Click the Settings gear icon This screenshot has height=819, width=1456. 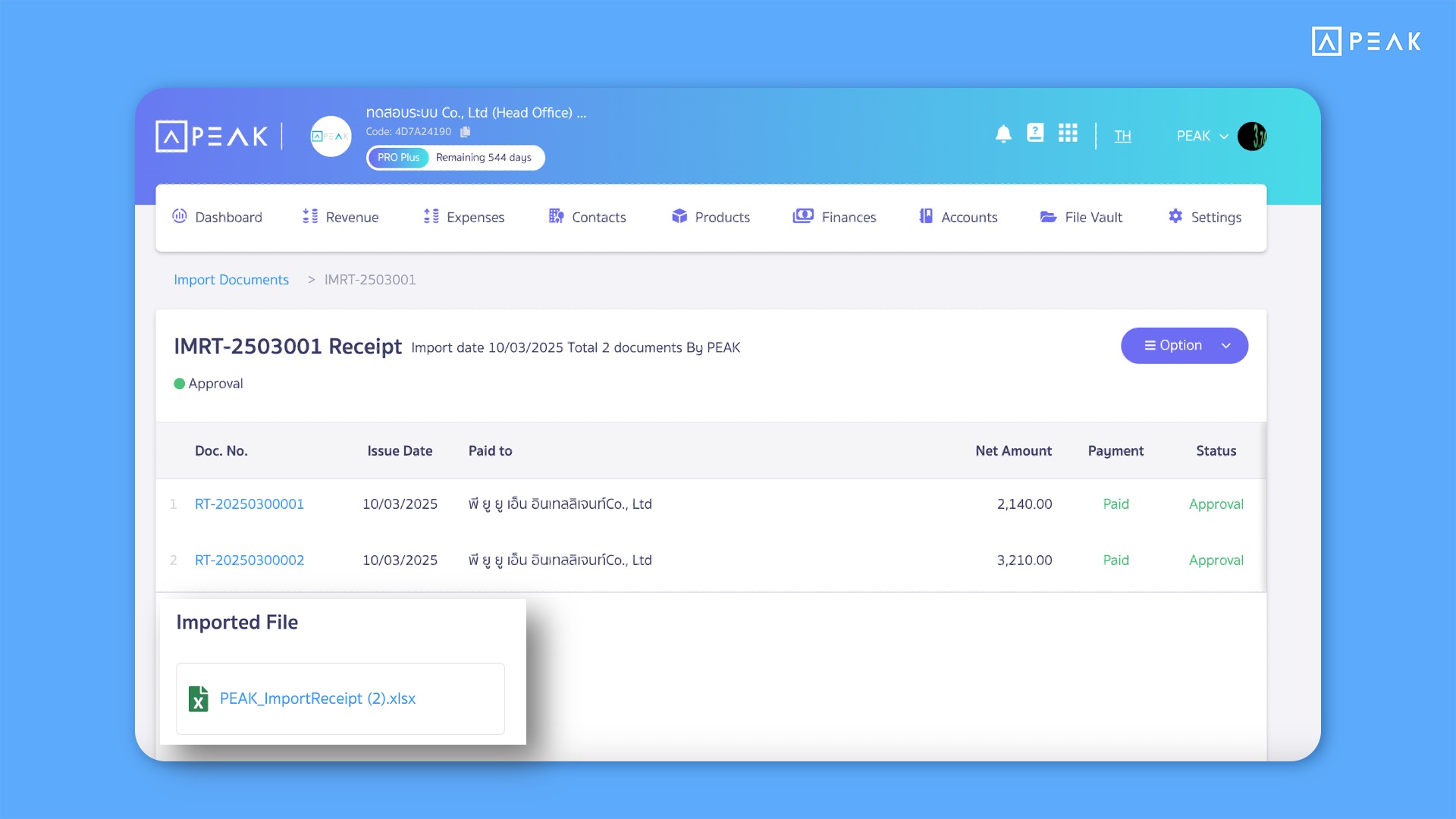[x=1175, y=217]
